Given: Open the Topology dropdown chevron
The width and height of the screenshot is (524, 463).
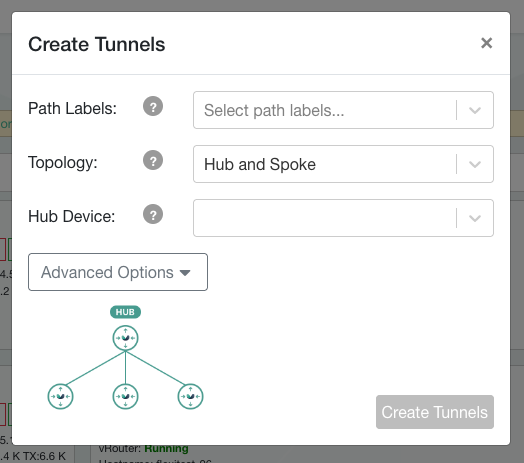Looking at the screenshot, I should [x=475, y=164].
